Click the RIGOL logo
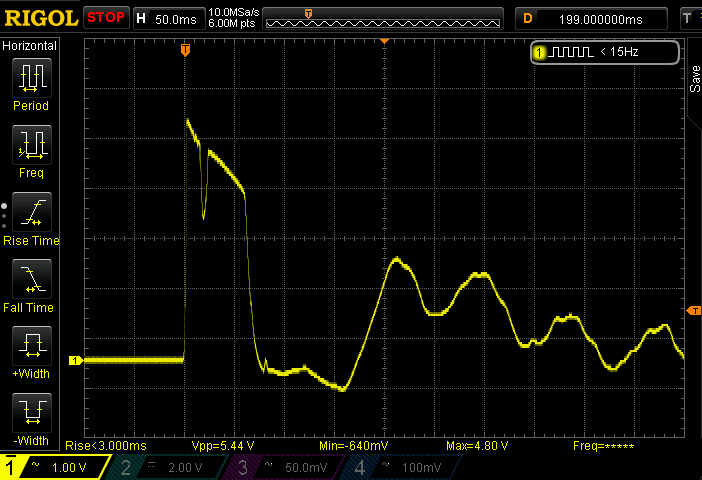Screen dimensions: 702x480 [40, 18]
